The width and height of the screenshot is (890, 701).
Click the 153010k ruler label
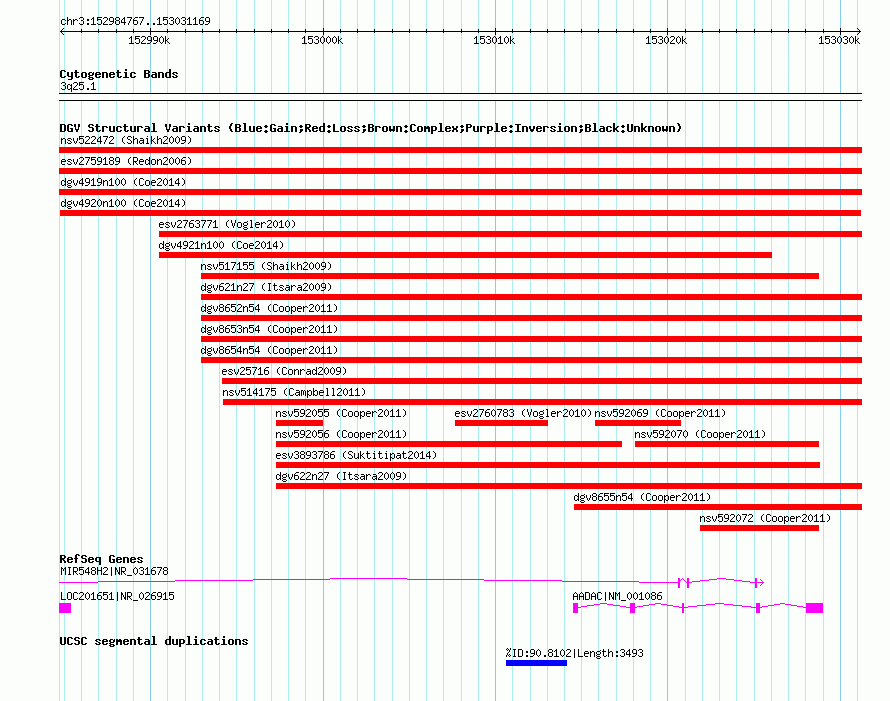tap(494, 40)
